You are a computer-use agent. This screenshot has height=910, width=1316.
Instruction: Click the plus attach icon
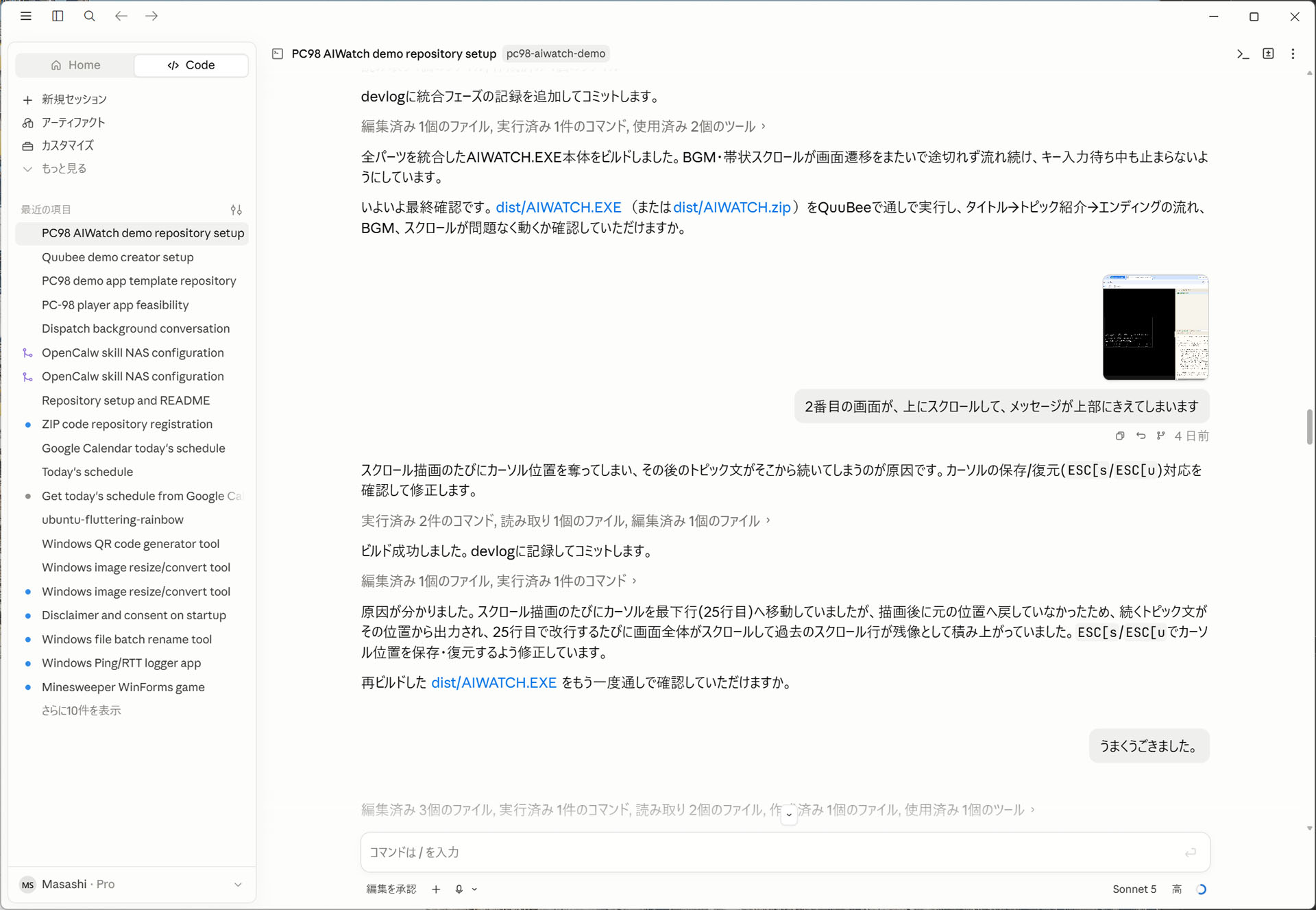click(436, 889)
